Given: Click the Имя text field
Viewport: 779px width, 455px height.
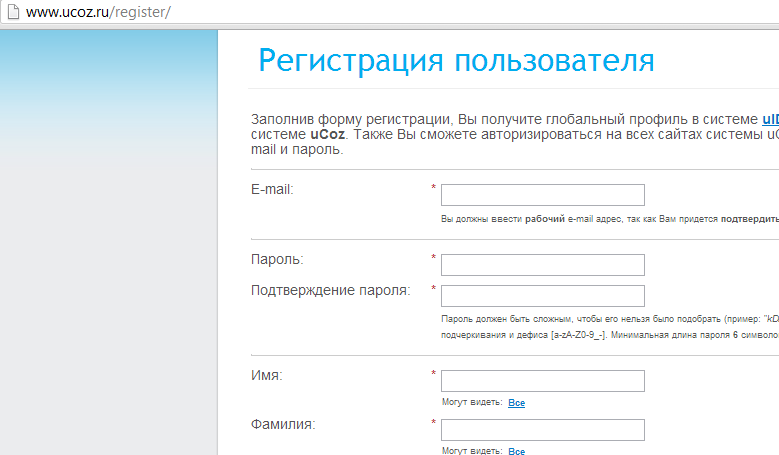Looking at the screenshot, I should [542, 381].
